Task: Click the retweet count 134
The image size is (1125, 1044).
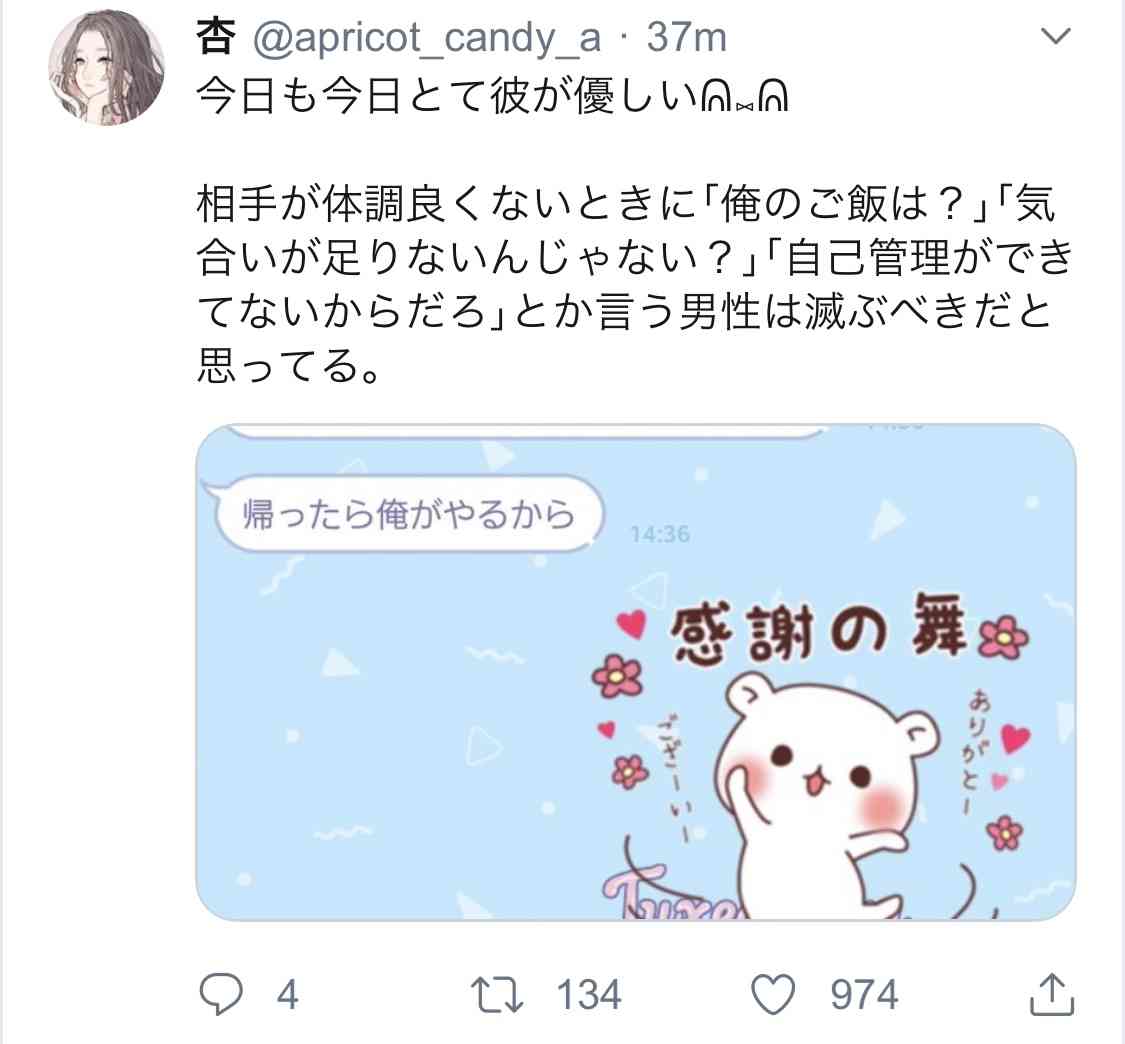Action: click(589, 994)
